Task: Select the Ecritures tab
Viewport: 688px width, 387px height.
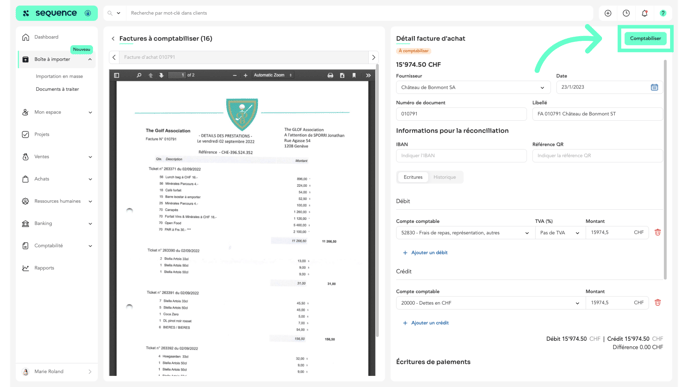Action: [x=413, y=177]
